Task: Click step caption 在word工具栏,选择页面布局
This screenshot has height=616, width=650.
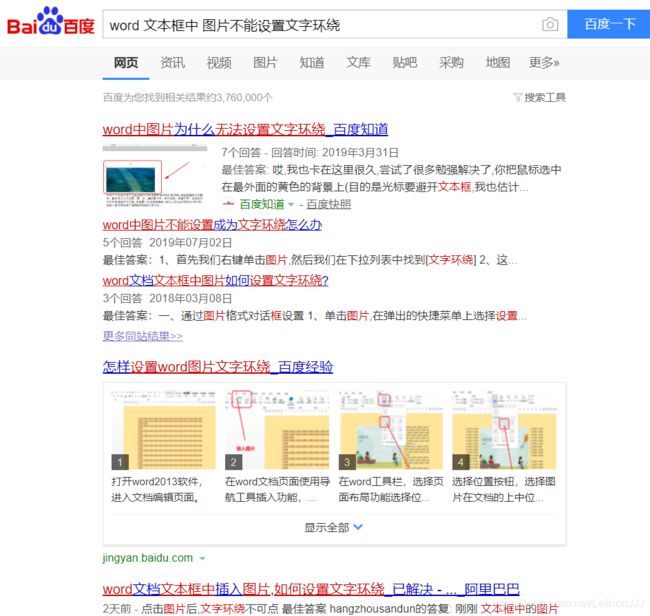Action: 391,490
